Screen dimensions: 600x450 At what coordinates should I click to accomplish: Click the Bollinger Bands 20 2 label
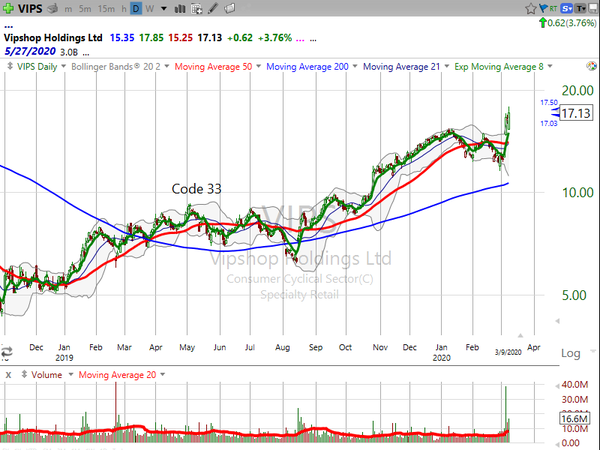pos(116,67)
